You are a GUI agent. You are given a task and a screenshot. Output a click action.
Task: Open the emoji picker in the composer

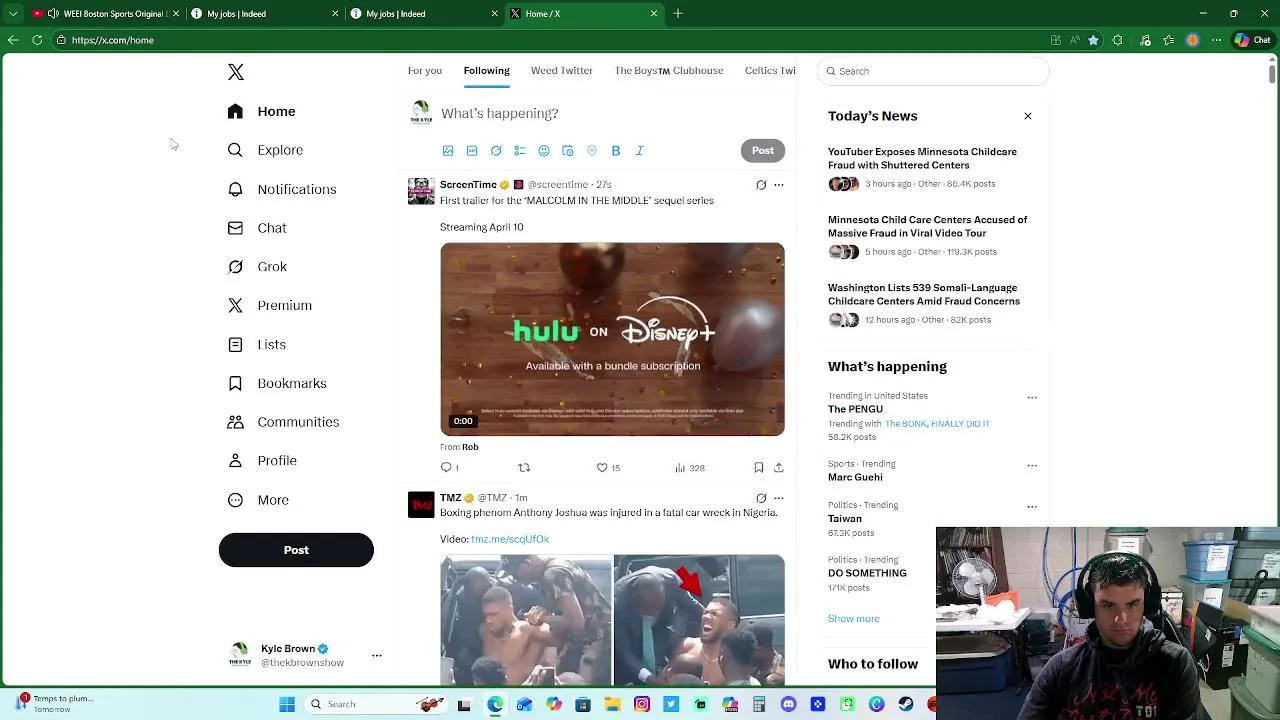pyautogui.click(x=544, y=151)
